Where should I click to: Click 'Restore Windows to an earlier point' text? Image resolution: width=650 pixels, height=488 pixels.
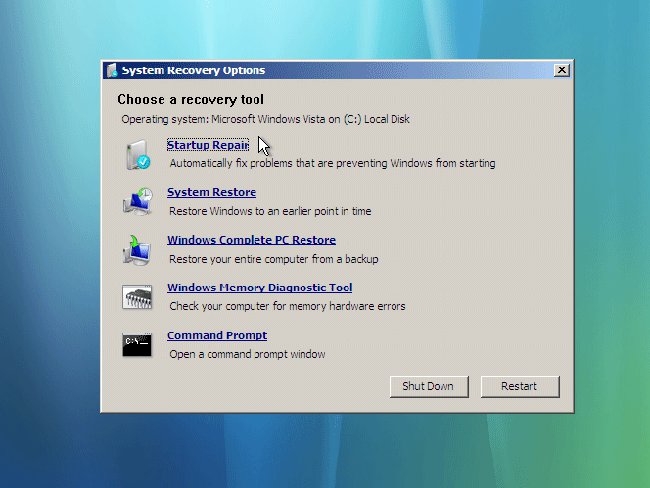(270, 211)
